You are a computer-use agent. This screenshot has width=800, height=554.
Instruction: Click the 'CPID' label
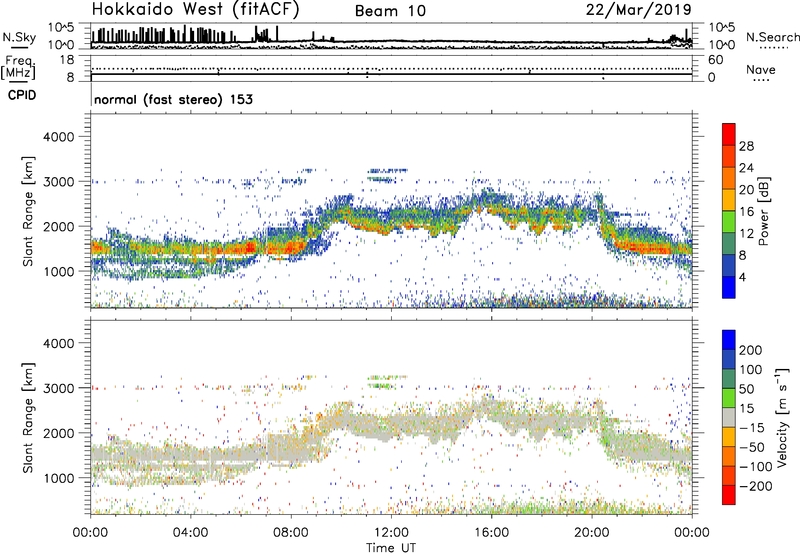(x=22, y=95)
